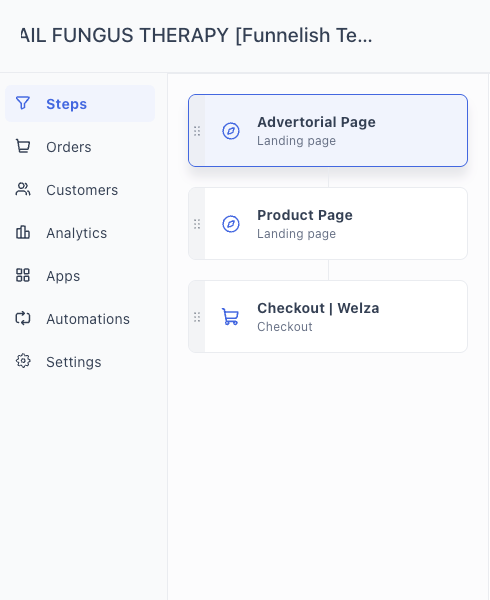Viewport: 490px width, 600px height.
Task: Click the cart icon beside Orders
Action: coord(23,147)
